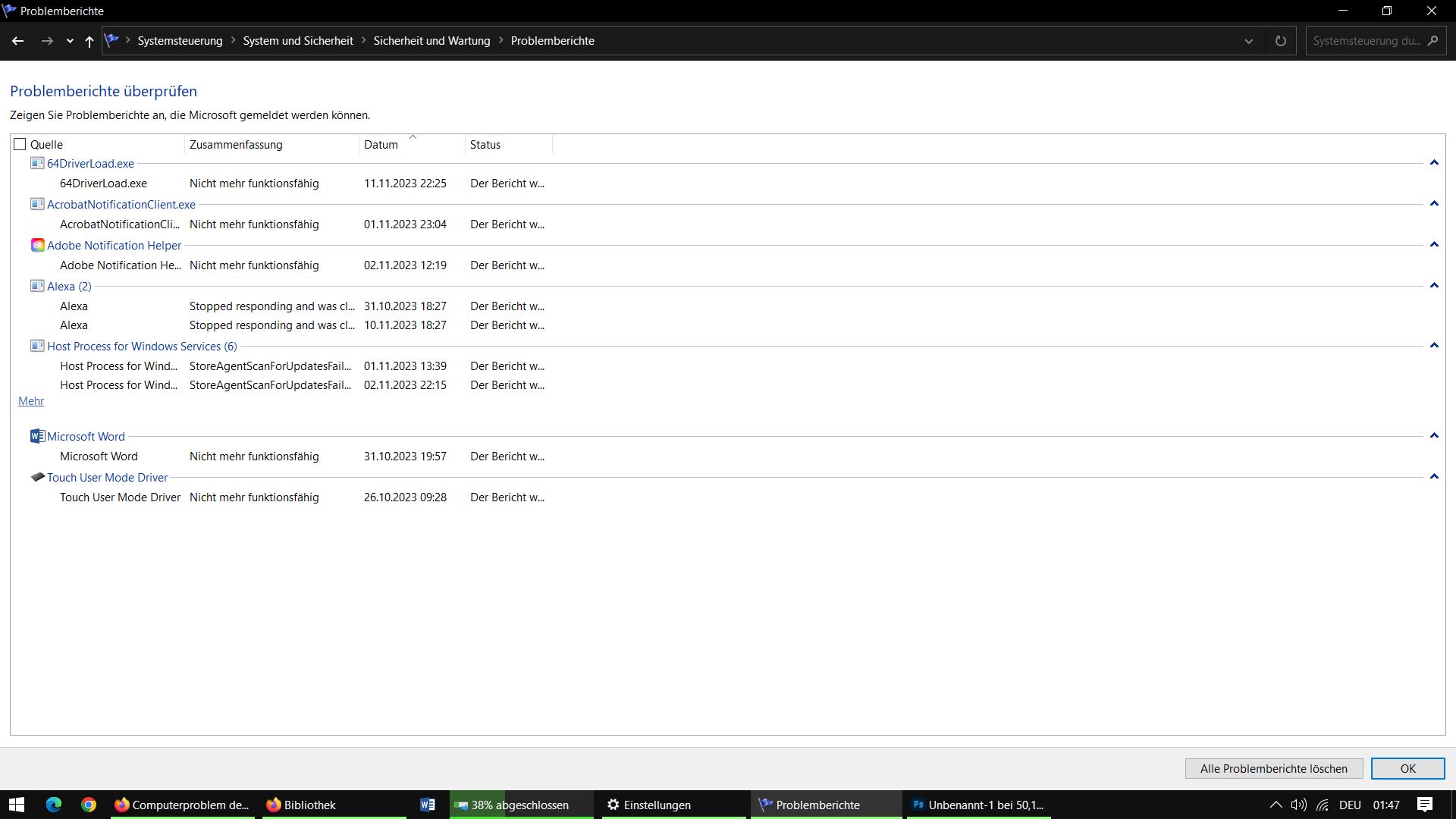Click the Up one level arrow
This screenshot has height=819, width=1456.
tap(89, 41)
